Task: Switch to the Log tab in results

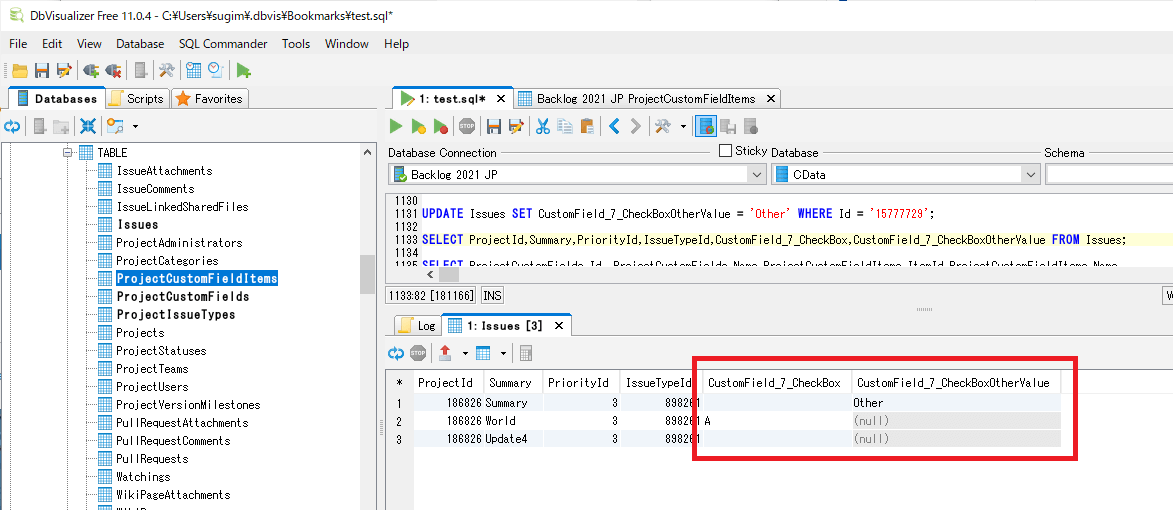Action: click(x=418, y=325)
